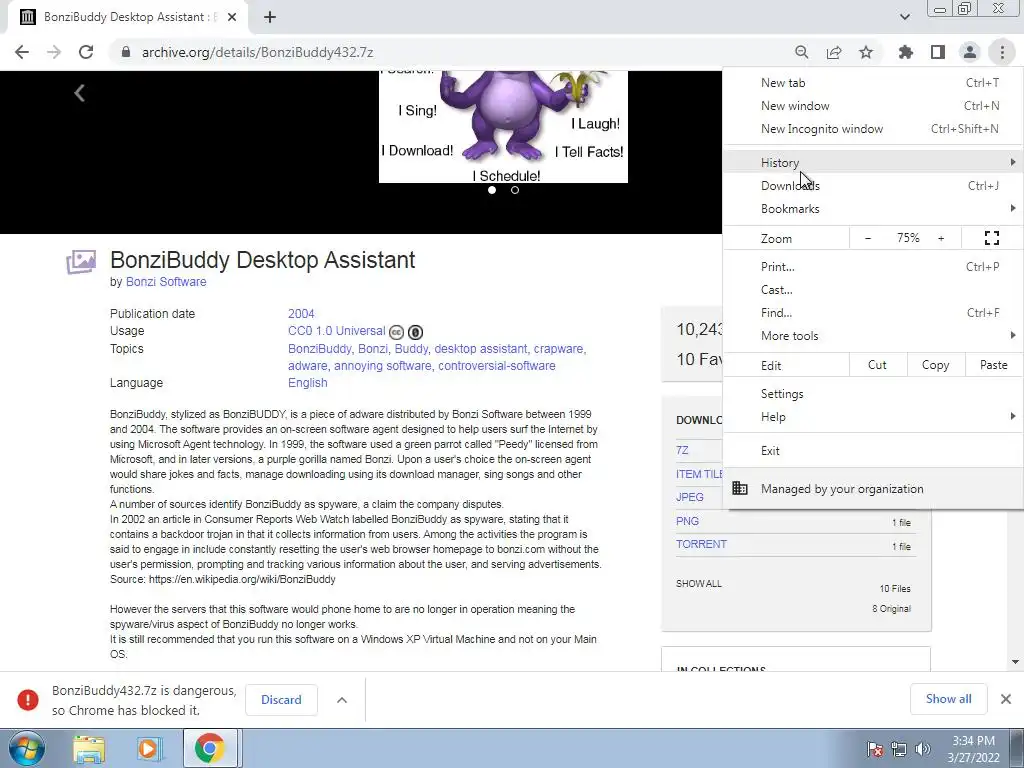The image size is (1024, 768).
Task: Open Windows Media Player taskbar icon
Action: (149, 749)
